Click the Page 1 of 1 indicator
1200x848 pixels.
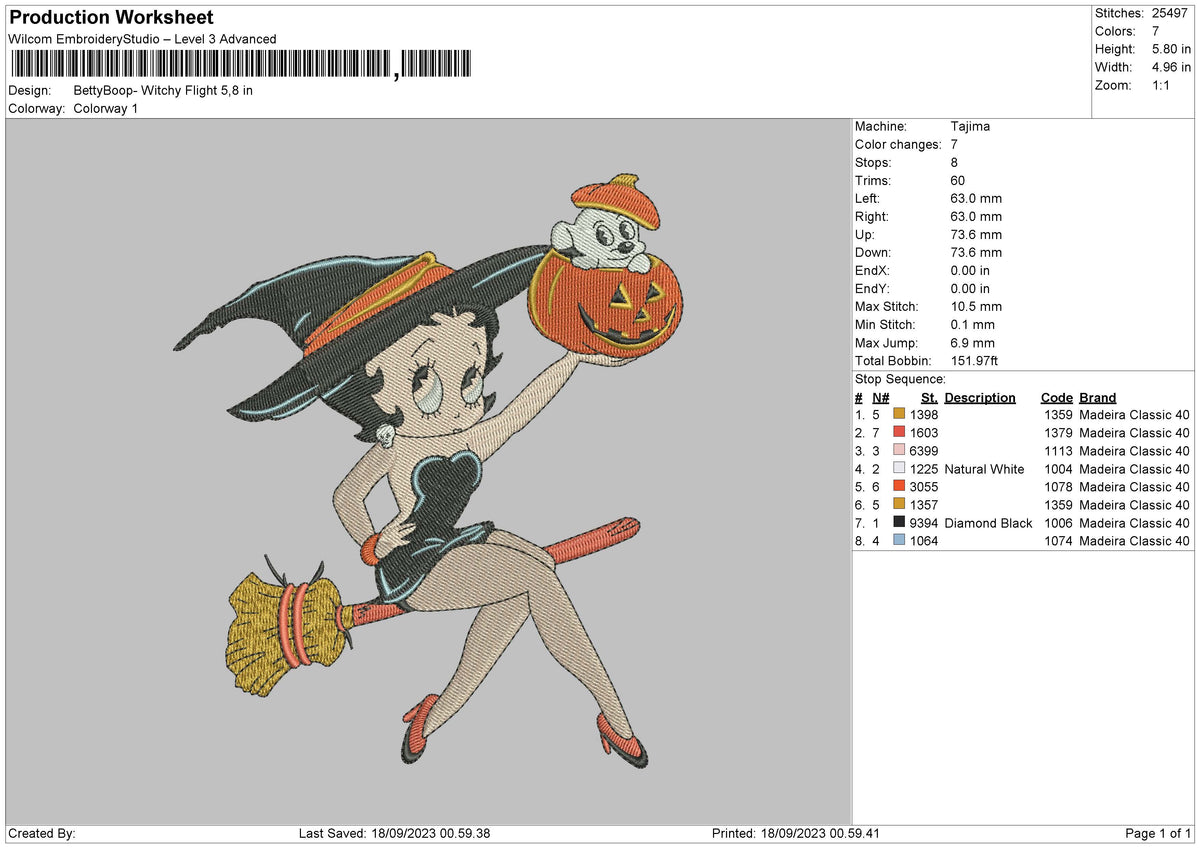(x=1158, y=833)
